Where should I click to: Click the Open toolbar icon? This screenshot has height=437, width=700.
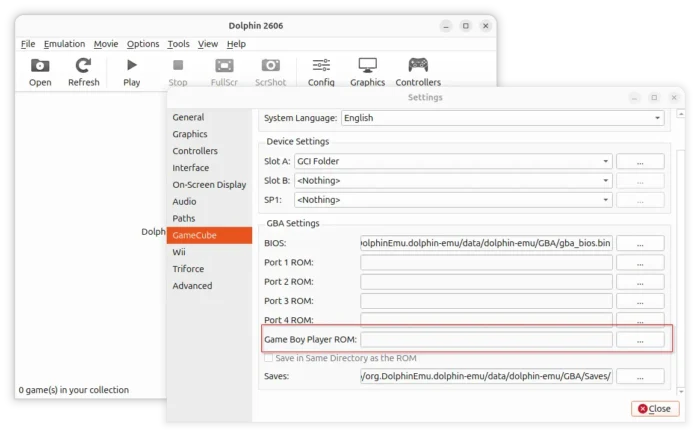click(x=40, y=71)
